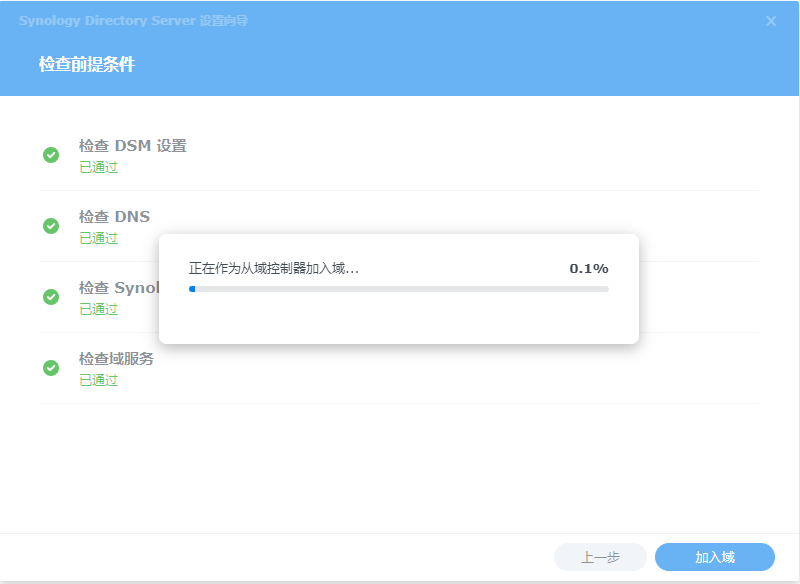Select the 检查域服务 label
This screenshot has width=800, height=584.
116,359
